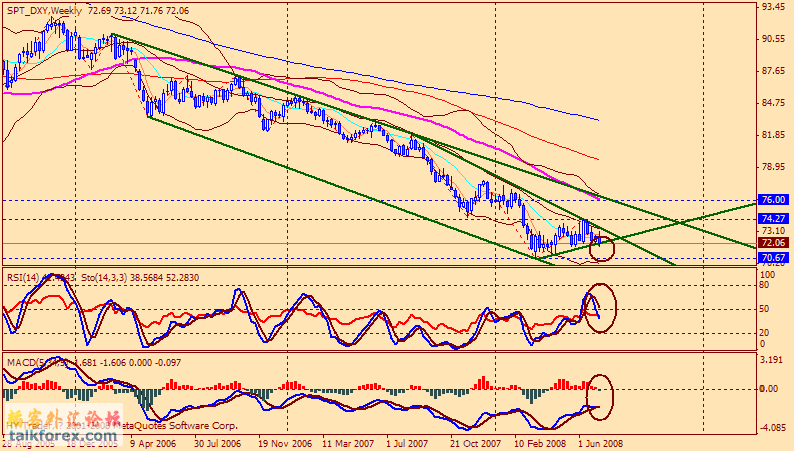This screenshot has height=451, width=794.
Task: Click the 84.75 price axis value
Action: pos(773,103)
